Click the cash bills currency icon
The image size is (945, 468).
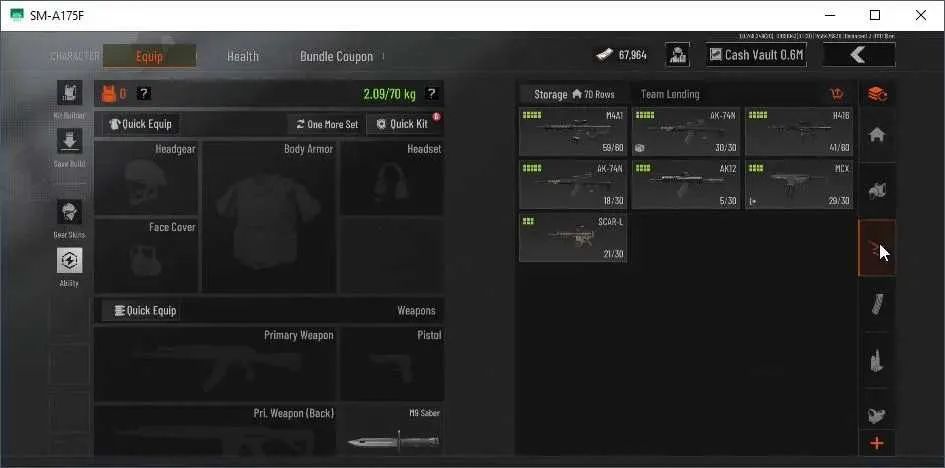[x=605, y=55]
